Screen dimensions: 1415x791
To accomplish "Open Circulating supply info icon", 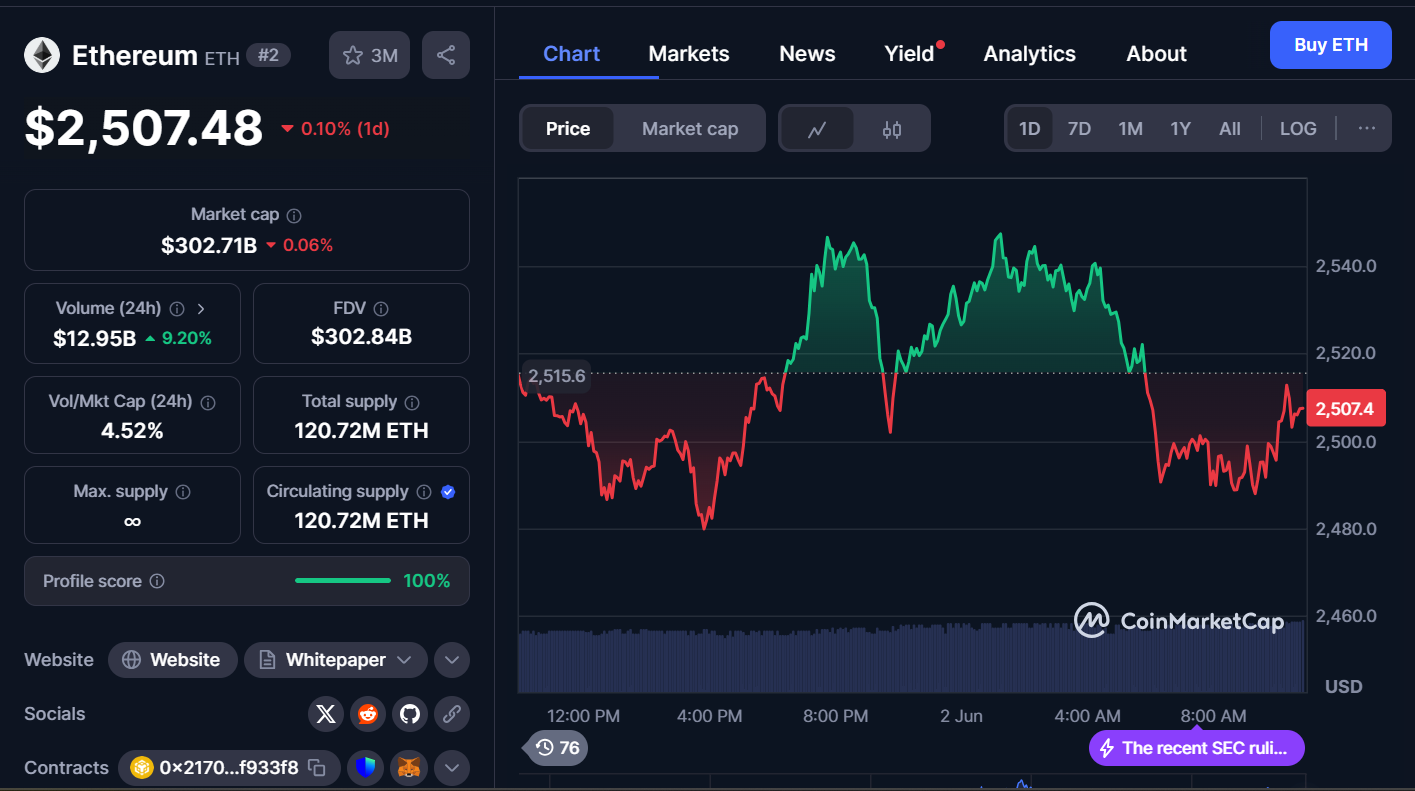I will click(x=424, y=492).
